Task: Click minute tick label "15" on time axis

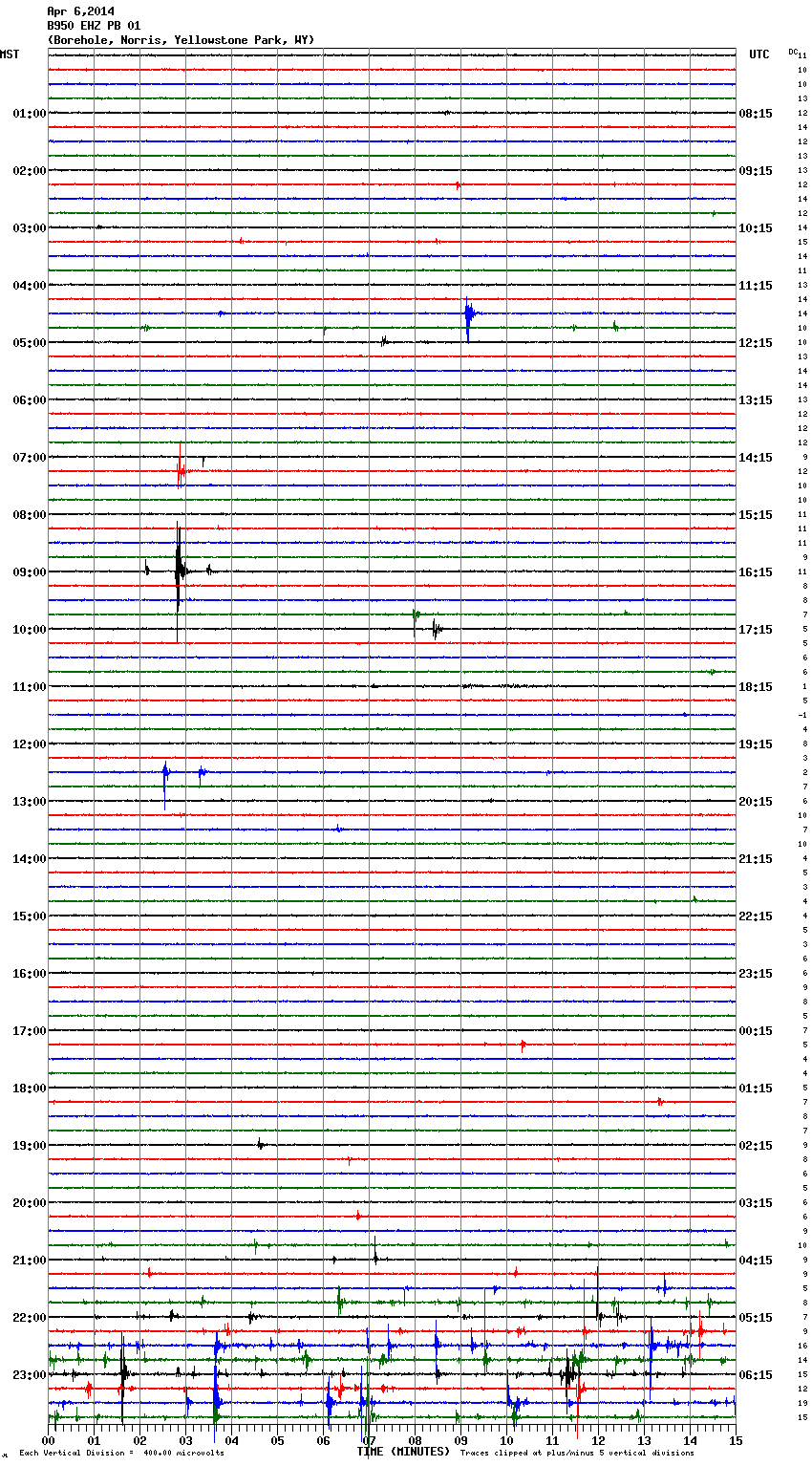Action: point(735,1440)
